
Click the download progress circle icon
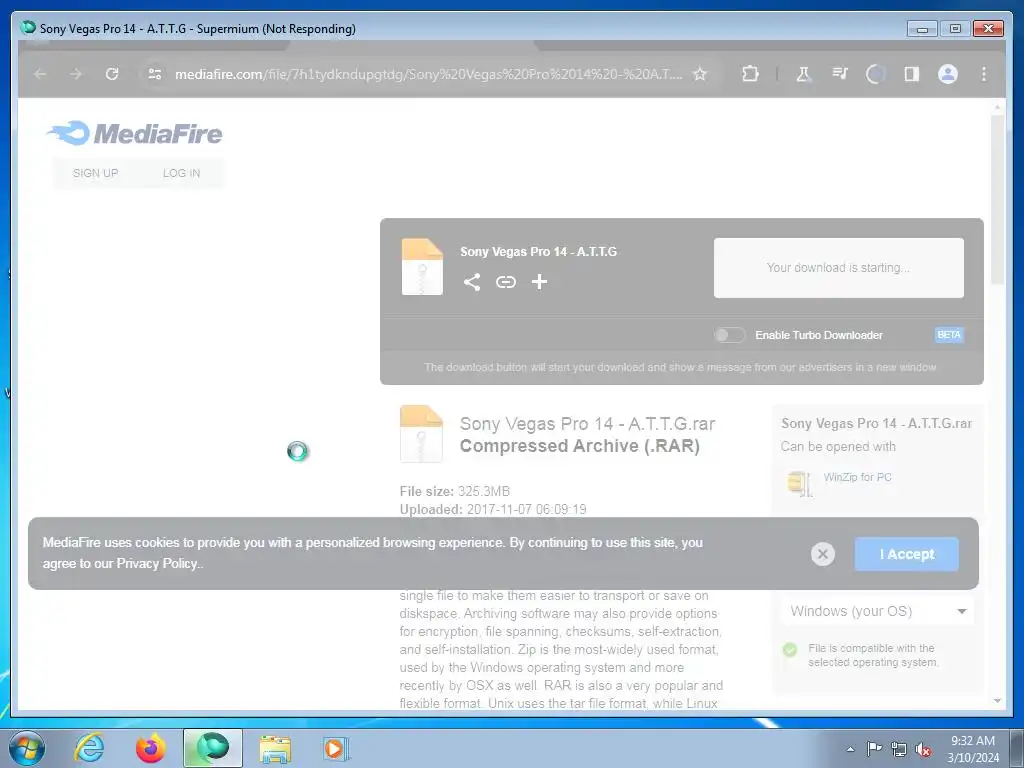click(875, 74)
